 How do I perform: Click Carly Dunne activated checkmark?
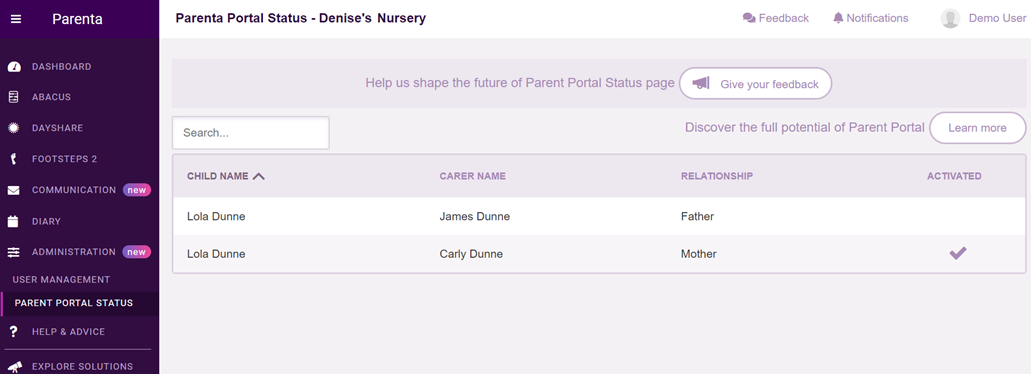pyautogui.click(x=958, y=253)
